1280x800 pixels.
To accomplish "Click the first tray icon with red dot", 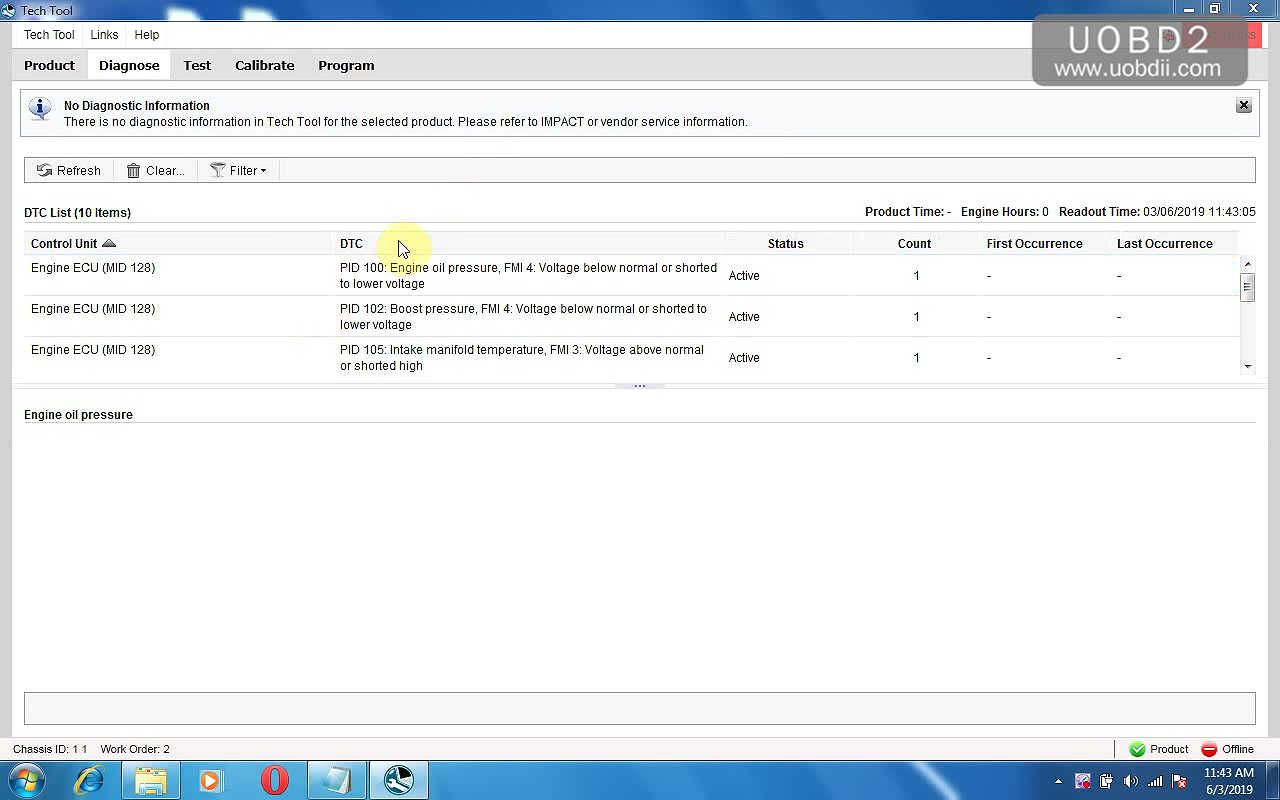I will pos(1082,781).
